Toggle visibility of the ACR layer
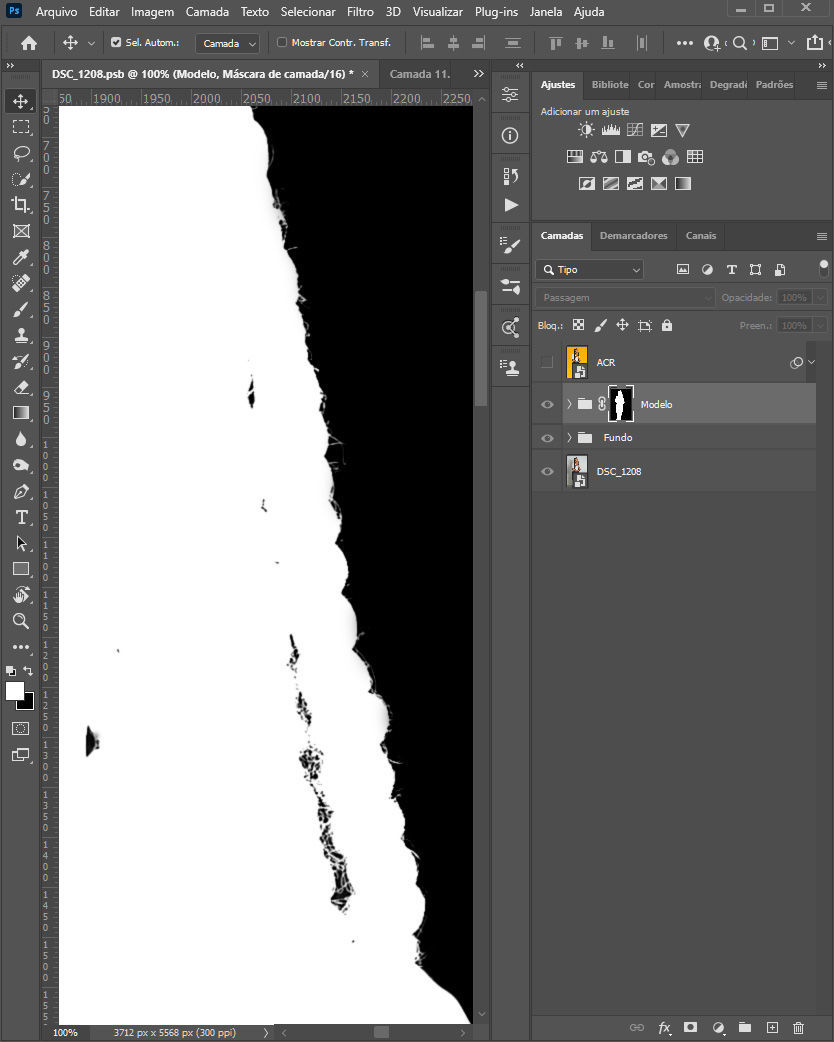Screen dimensions: 834x1042 pyautogui.click(x=547, y=362)
